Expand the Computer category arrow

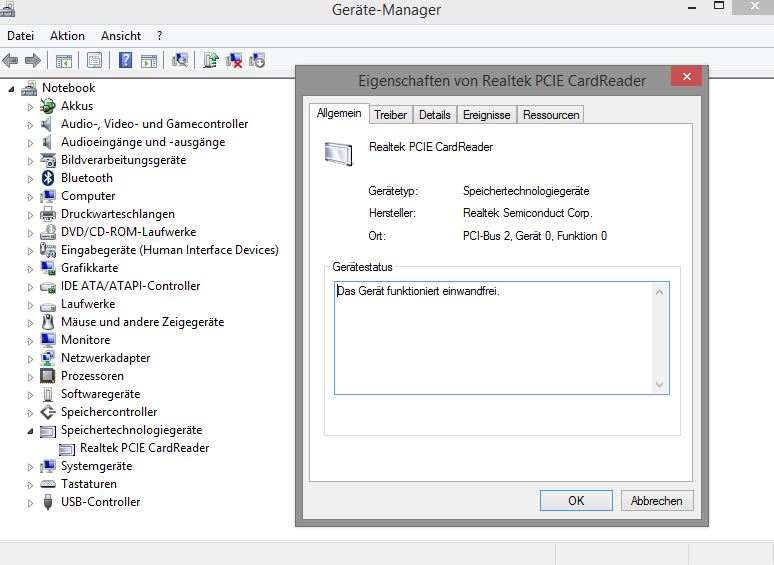[x=31, y=197]
